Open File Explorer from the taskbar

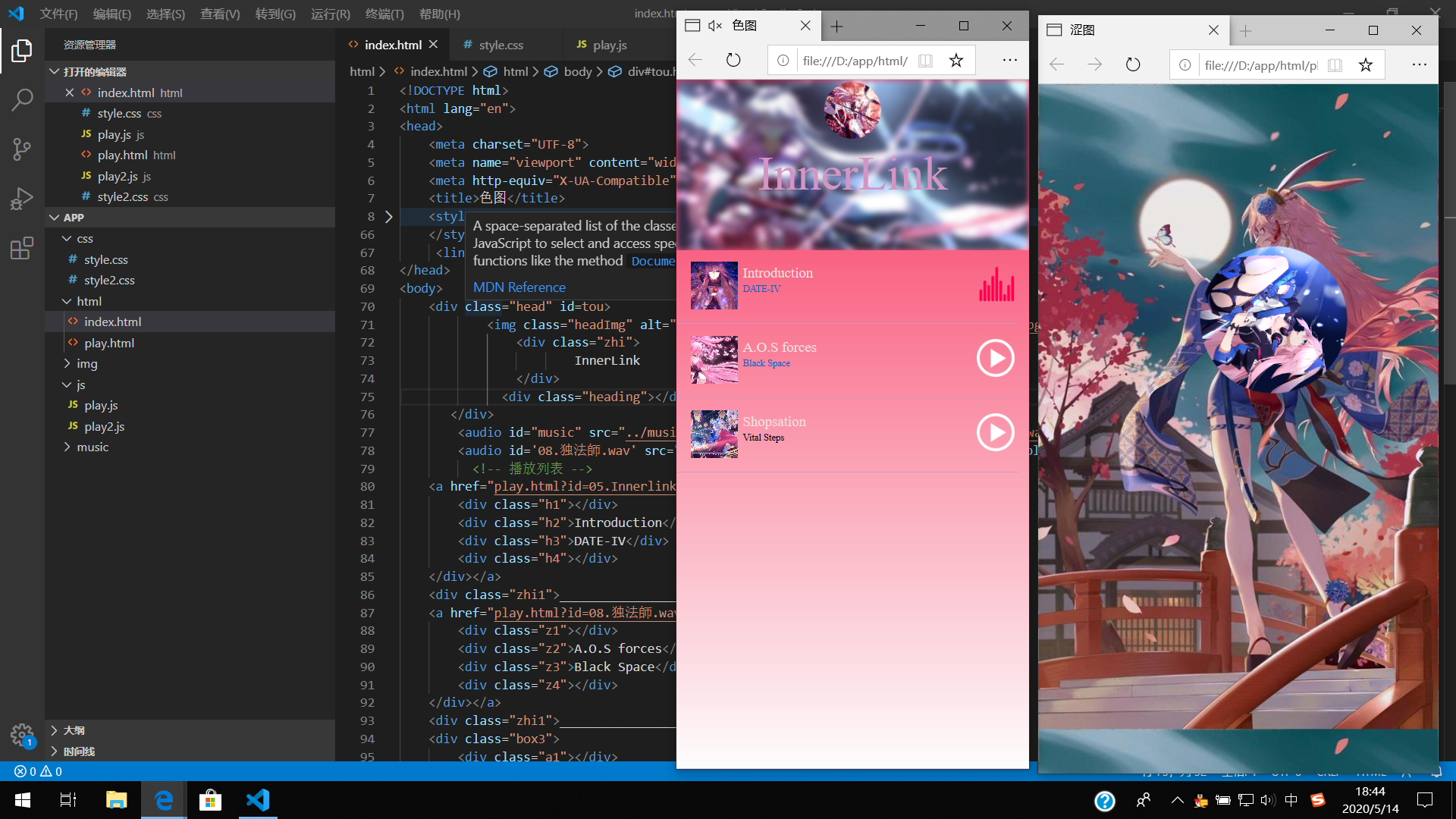(x=116, y=800)
